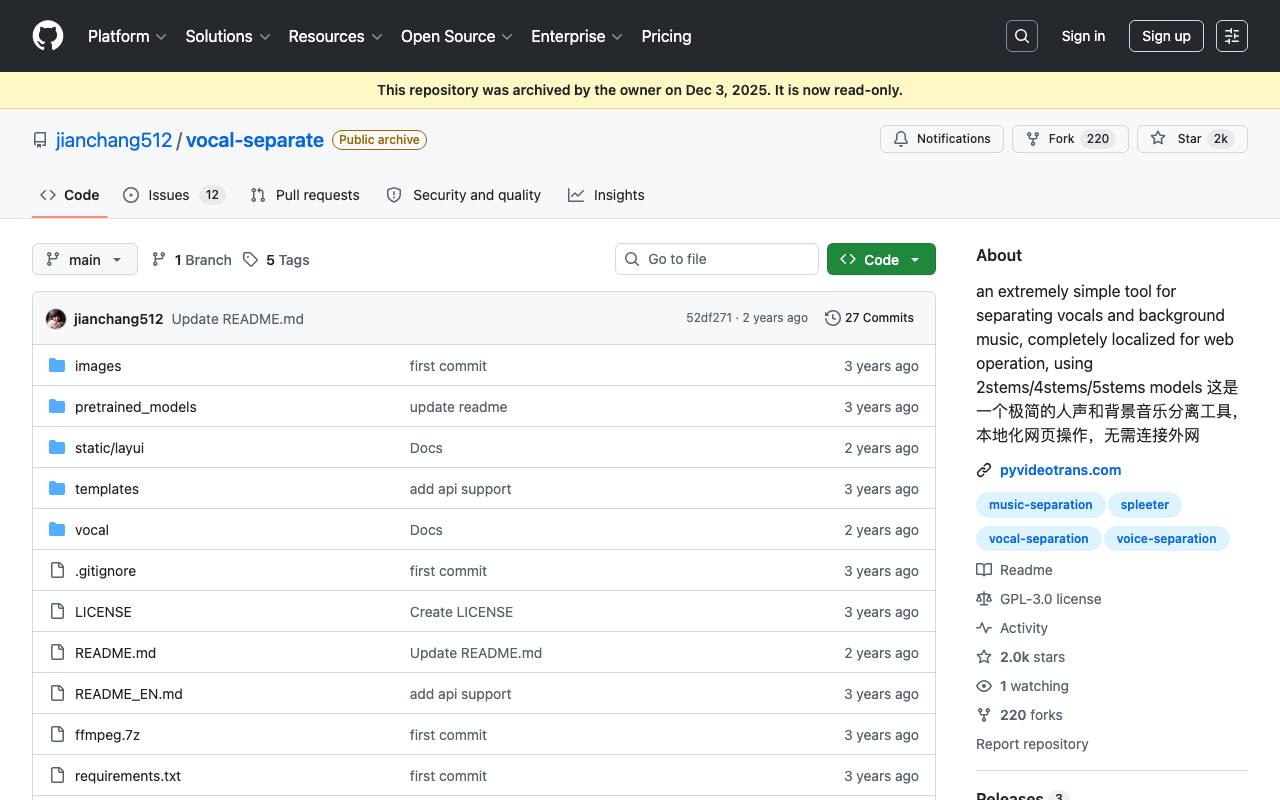The image size is (1280, 800).
Task: Select the voice-separation topic tag
Action: (1167, 539)
